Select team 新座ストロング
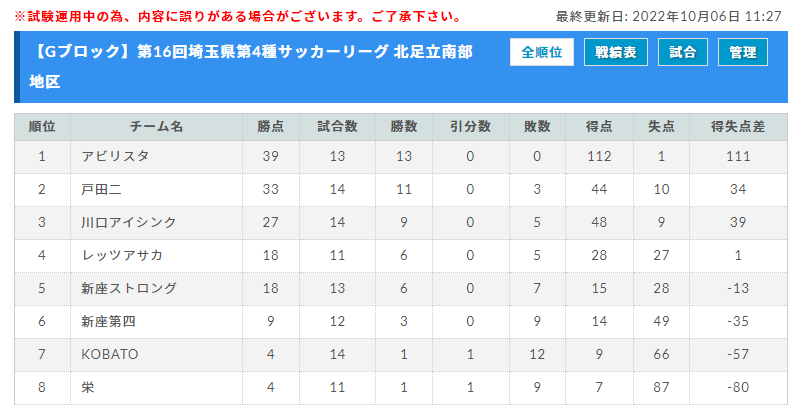This screenshot has width=794, height=415. [x=129, y=288]
